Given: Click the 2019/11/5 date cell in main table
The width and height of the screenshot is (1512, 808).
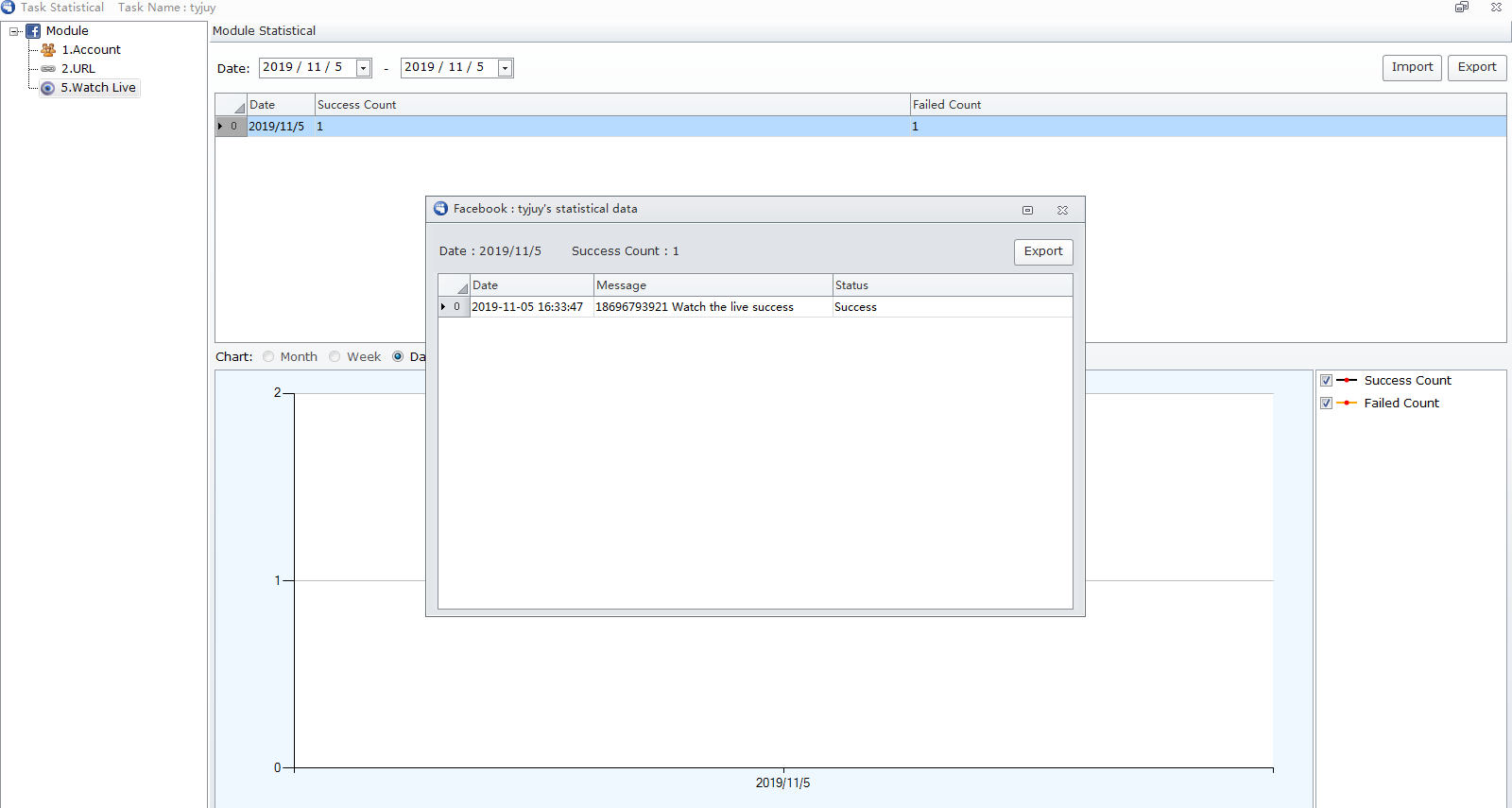Looking at the screenshot, I should pos(281,127).
